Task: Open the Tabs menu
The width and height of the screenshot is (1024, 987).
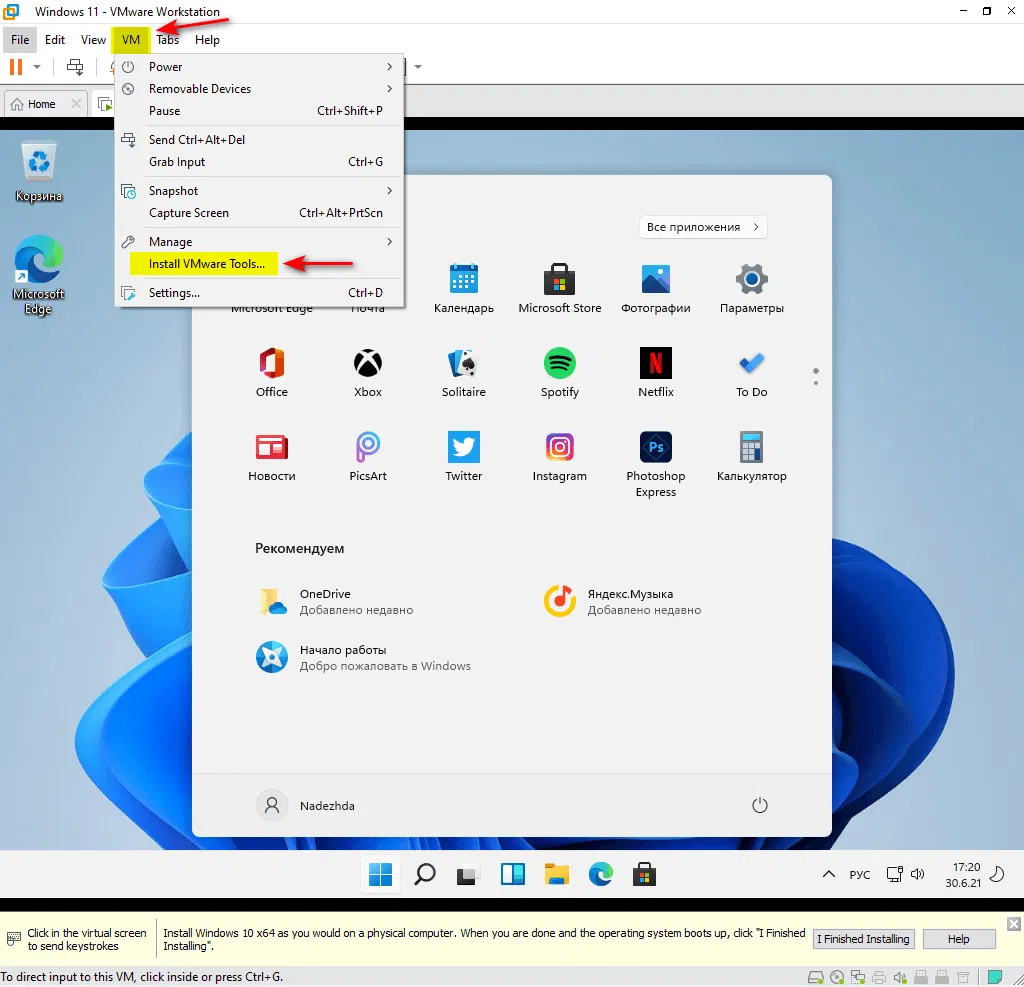Action: coord(167,40)
